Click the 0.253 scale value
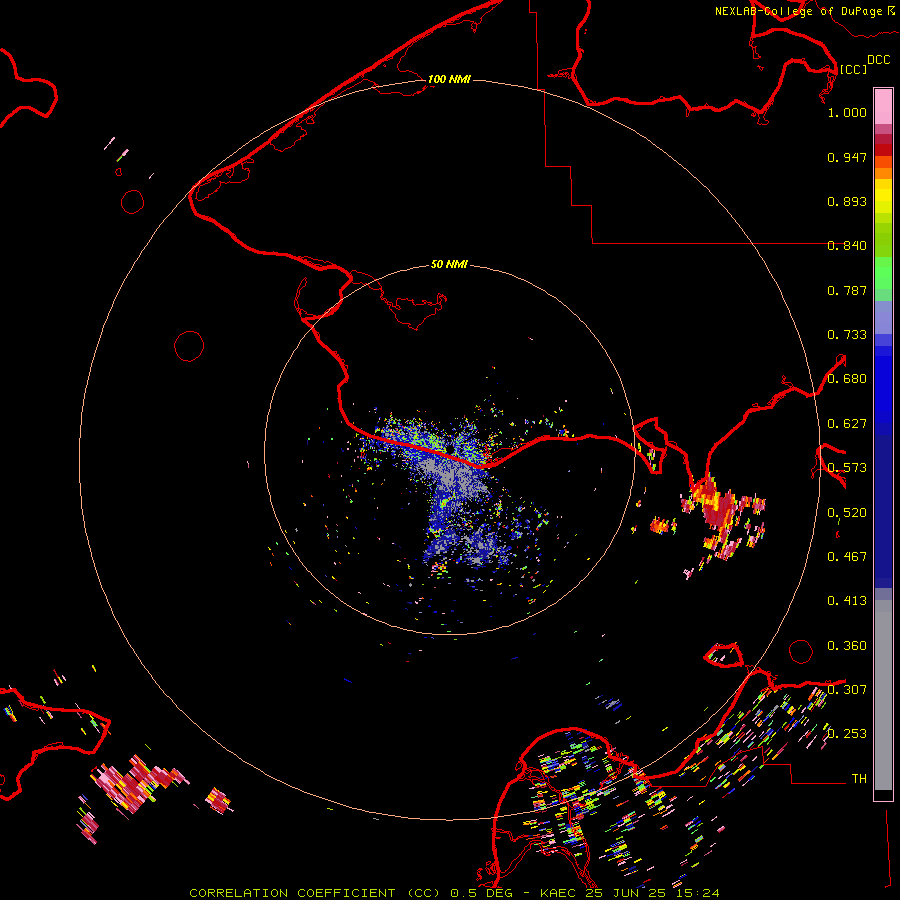The height and width of the screenshot is (900, 900). click(x=847, y=734)
